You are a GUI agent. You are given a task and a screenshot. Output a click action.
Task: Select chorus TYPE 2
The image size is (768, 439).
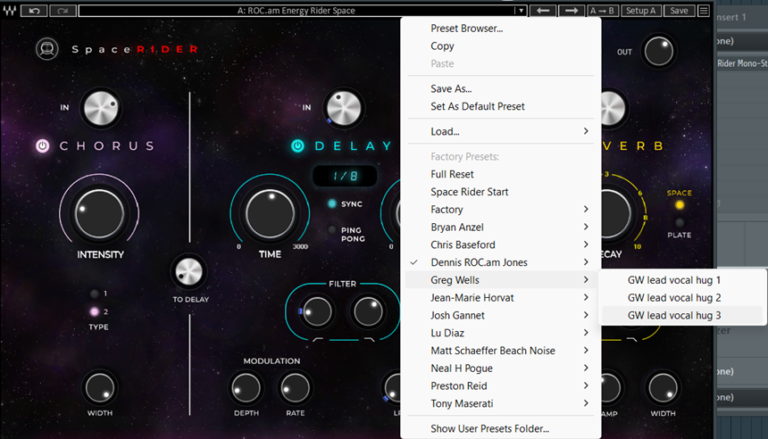(x=94, y=312)
